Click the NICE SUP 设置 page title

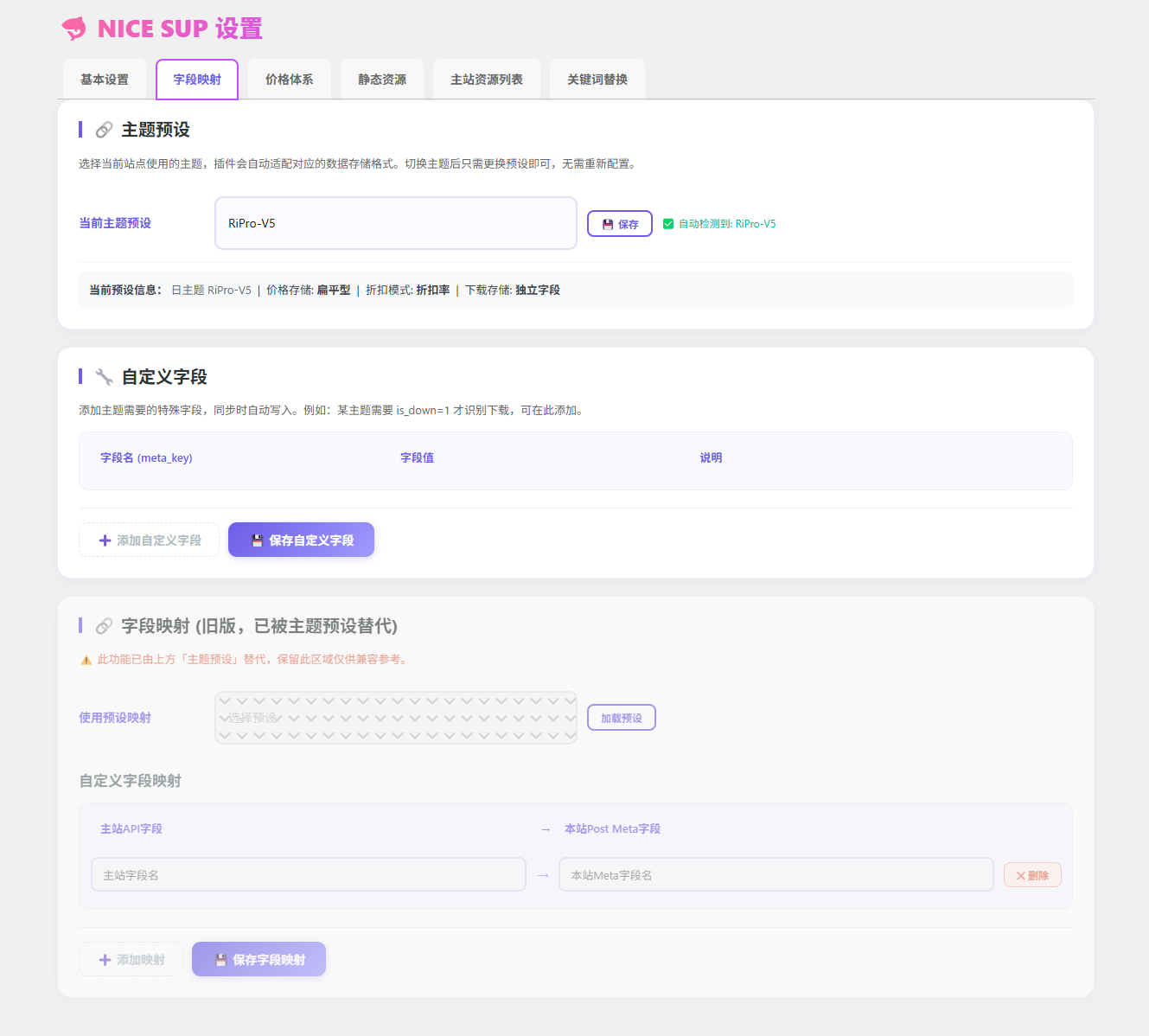pos(180,29)
